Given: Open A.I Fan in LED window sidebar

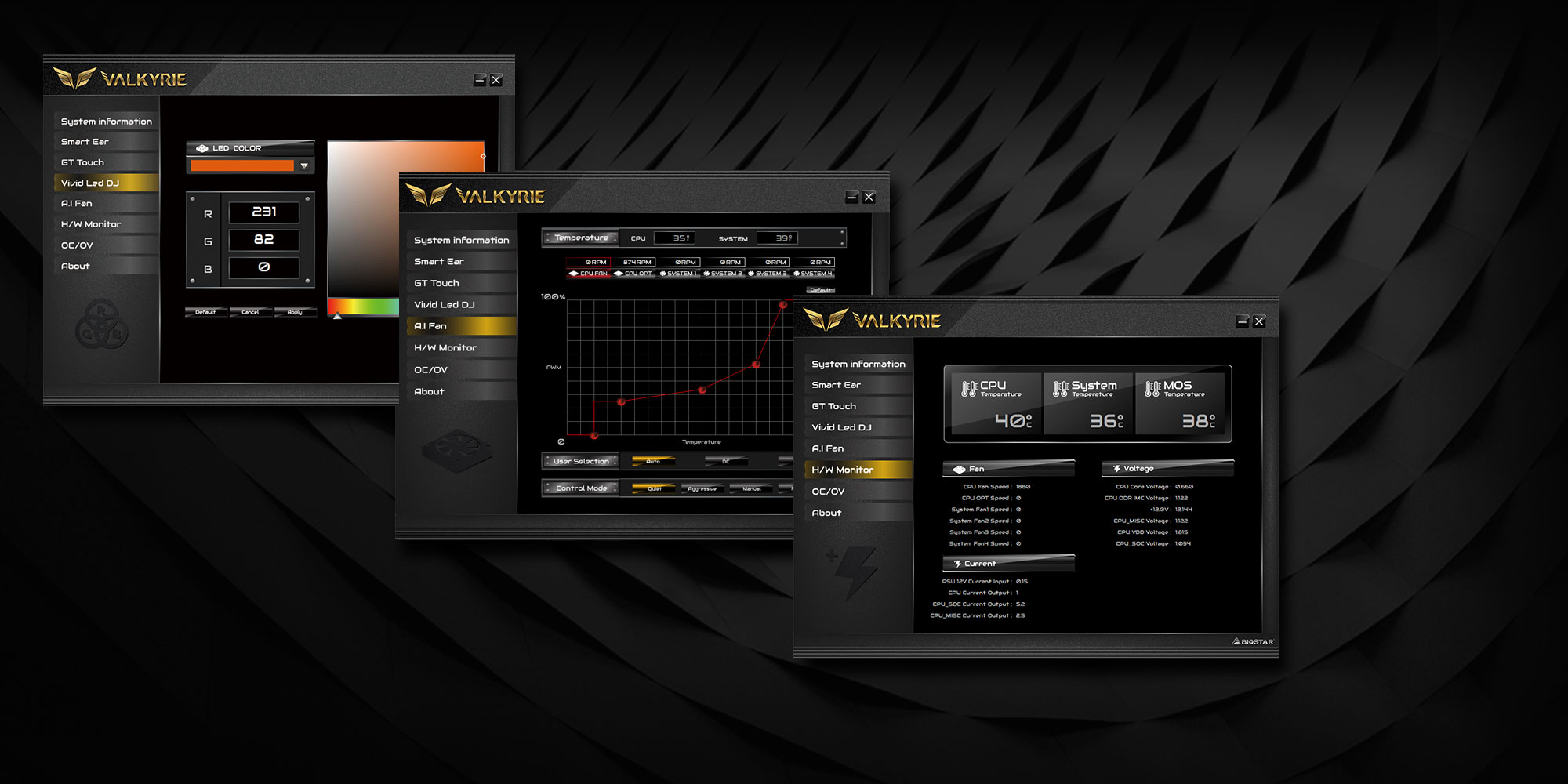Looking at the screenshot, I should 107,203.
